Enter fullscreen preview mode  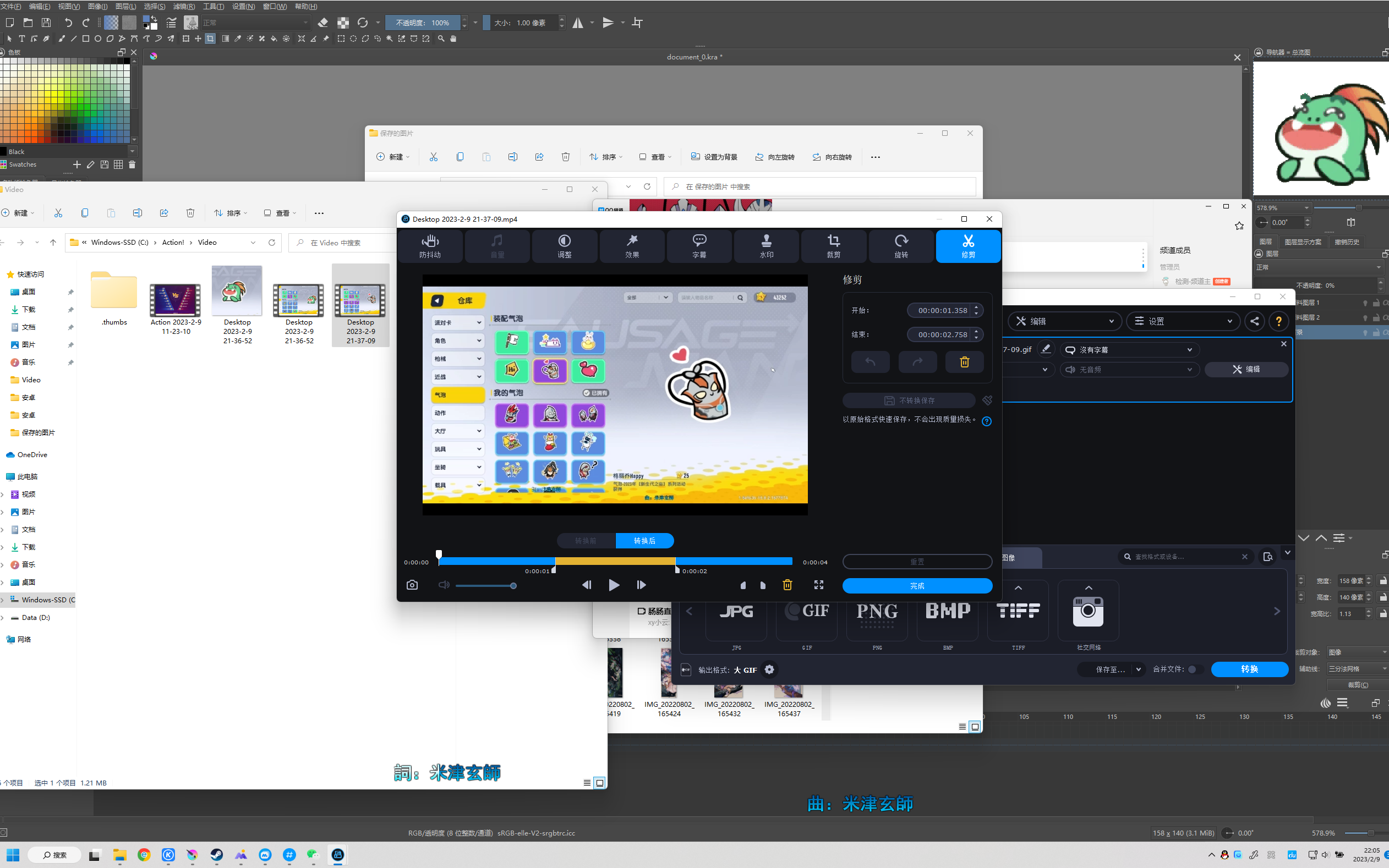tap(819, 585)
